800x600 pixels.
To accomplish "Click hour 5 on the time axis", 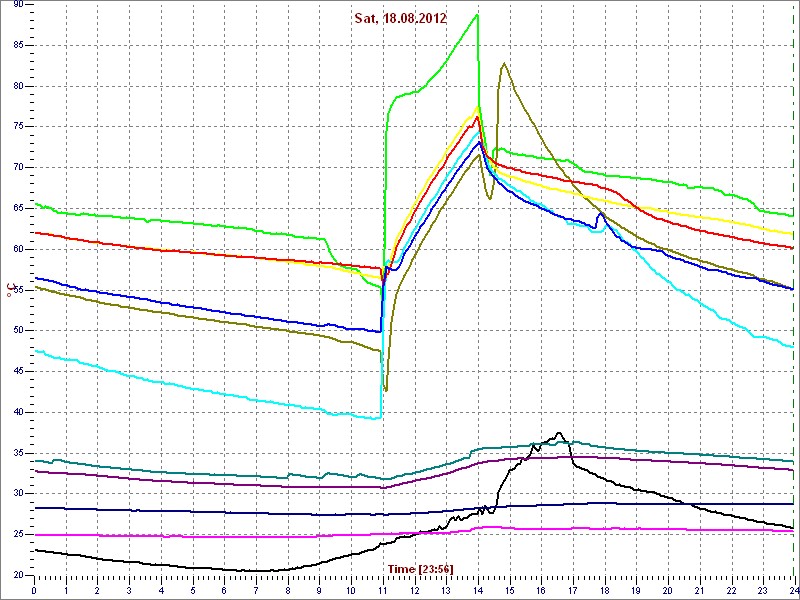I will coord(192,590).
